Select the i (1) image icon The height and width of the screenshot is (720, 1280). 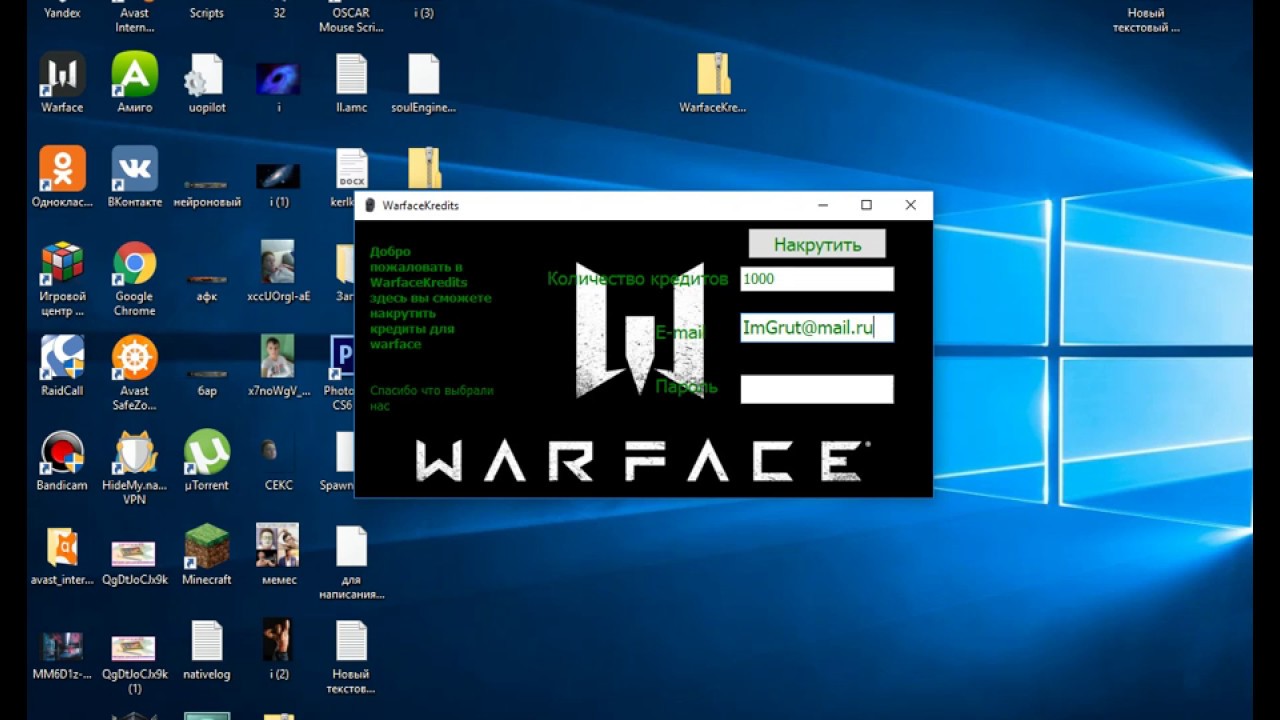(279, 185)
